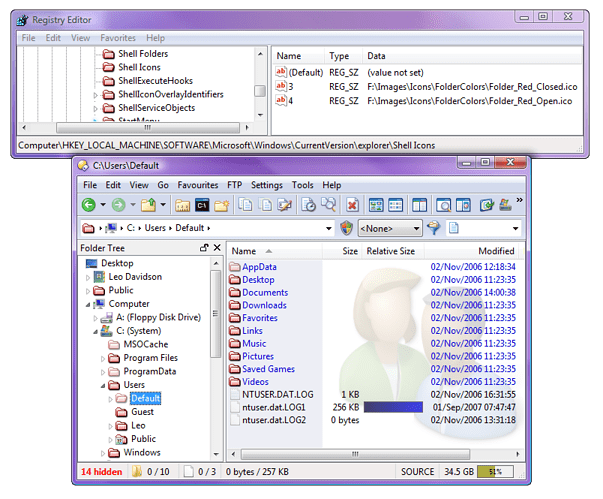
Task: Click the folder tree panel icon
Action: tap(463, 205)
